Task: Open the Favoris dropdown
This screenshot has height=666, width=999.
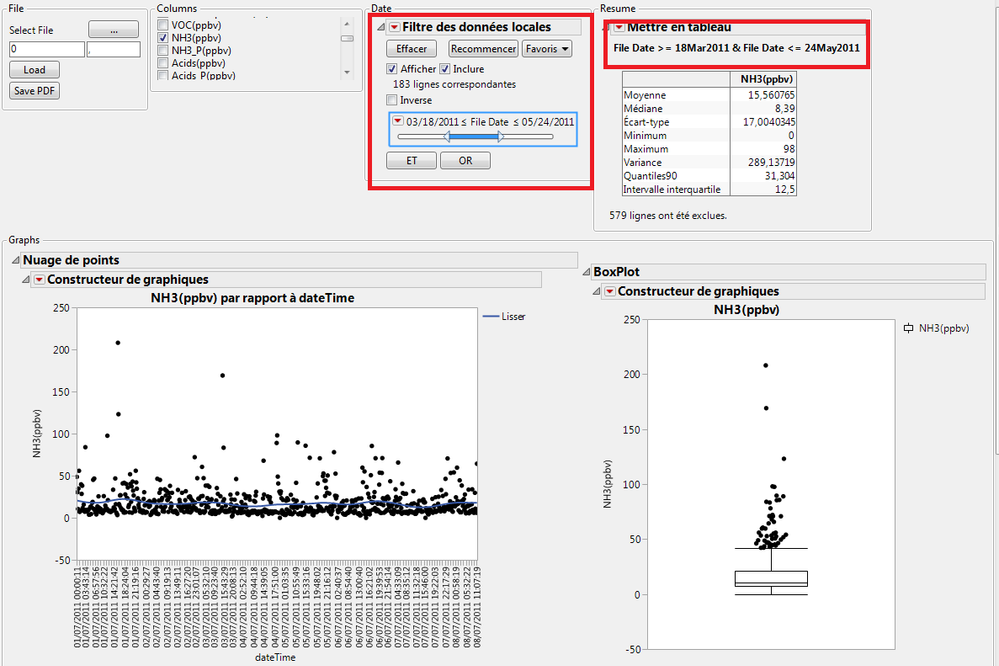Action: (547, 49)
